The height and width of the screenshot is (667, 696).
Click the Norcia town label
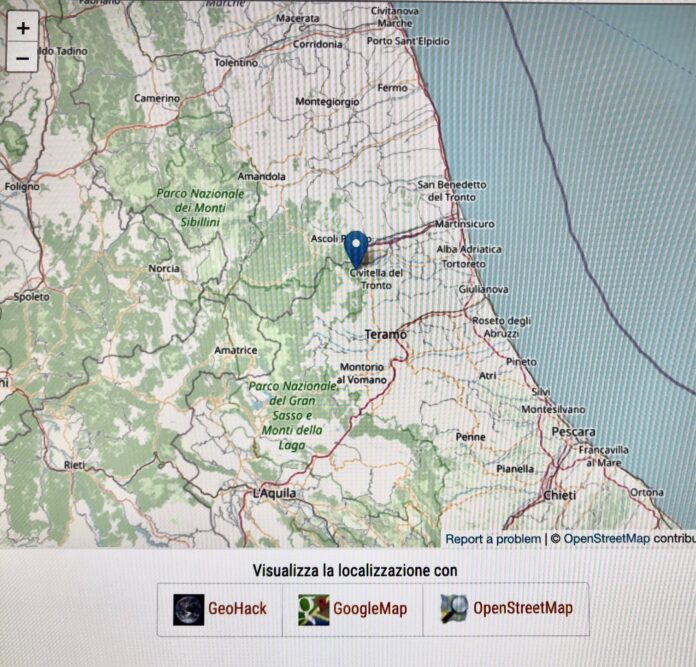point(164,268)
